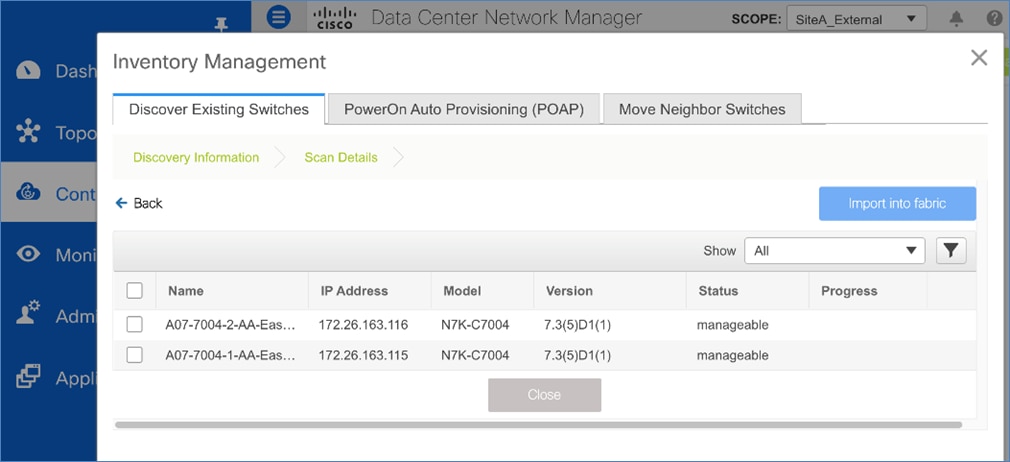The height and width of the screenshot is (462, 1010).
Task: Click the filter funnel icon
Action: [951, 251]
